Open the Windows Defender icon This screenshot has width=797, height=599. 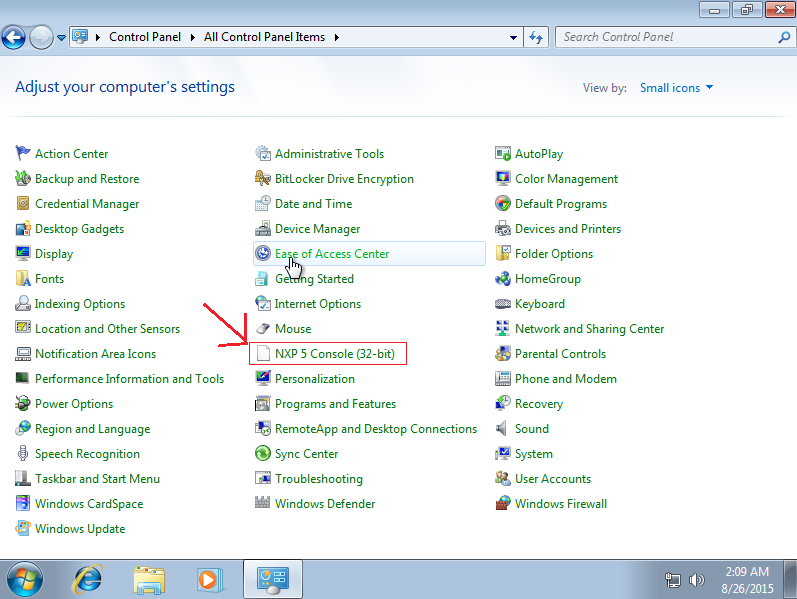point(263,503)
